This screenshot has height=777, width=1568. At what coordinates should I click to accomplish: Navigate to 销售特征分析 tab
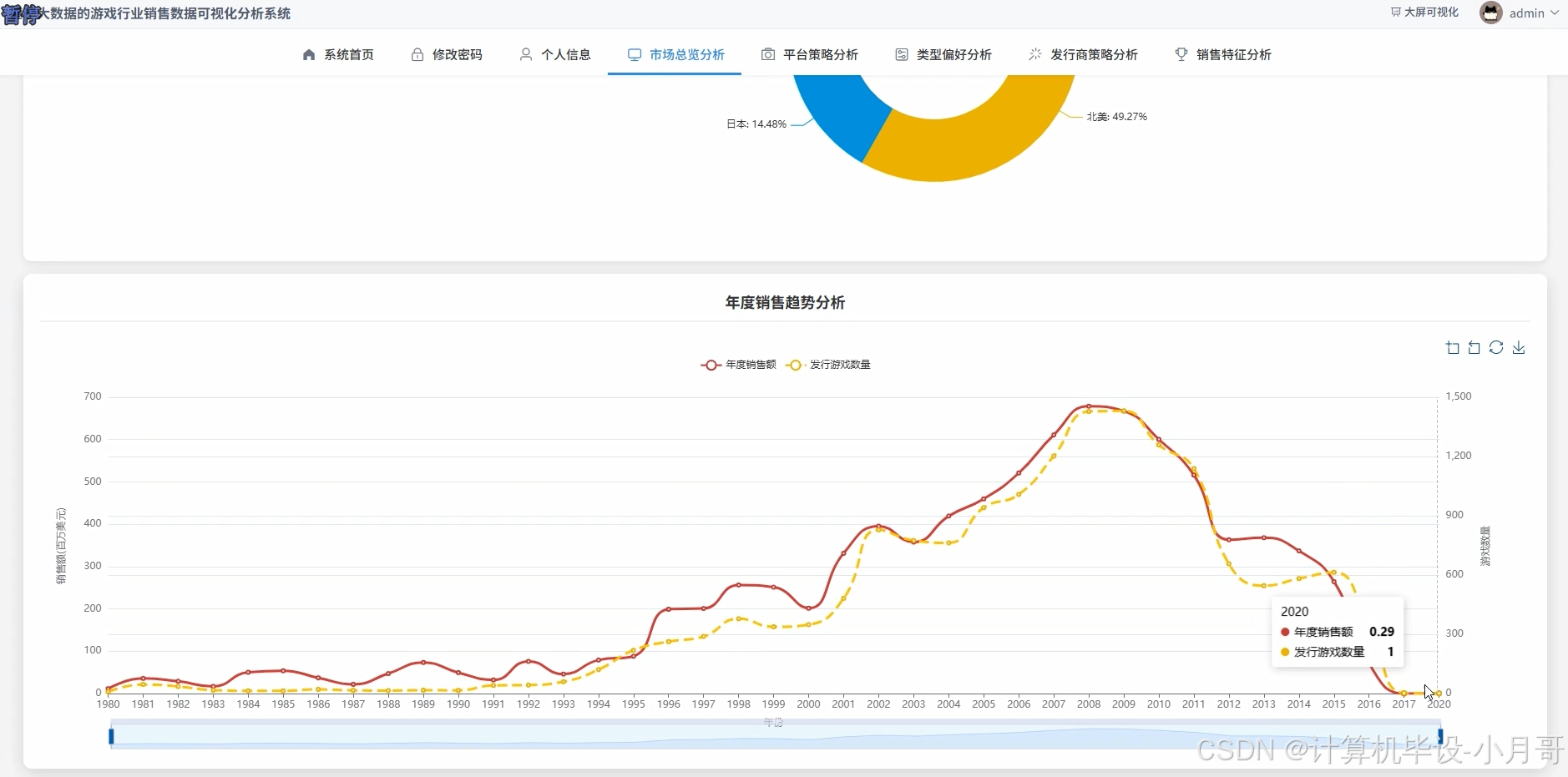tap(1223, 54)
